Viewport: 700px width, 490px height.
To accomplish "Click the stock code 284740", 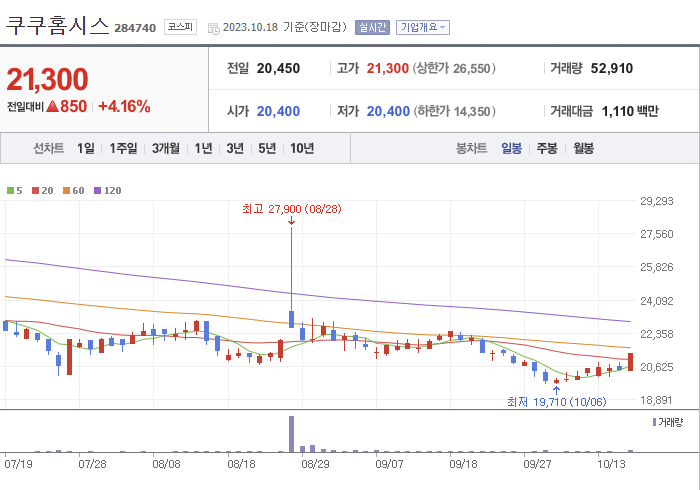I will point(135,28).
